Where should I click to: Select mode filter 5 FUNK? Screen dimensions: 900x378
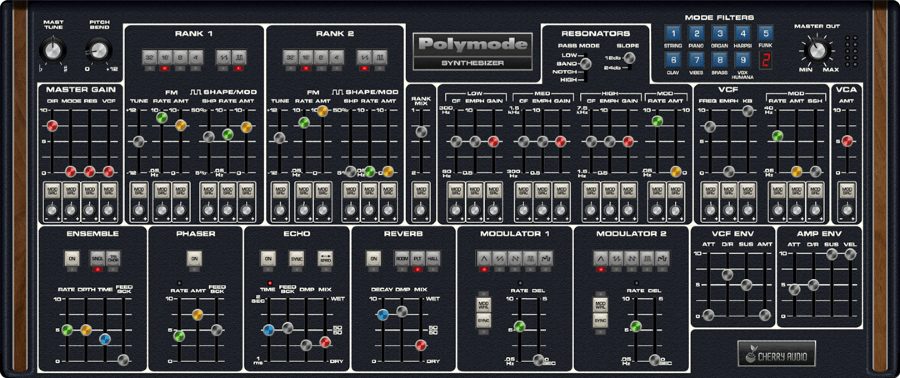[x=765, y=33]
